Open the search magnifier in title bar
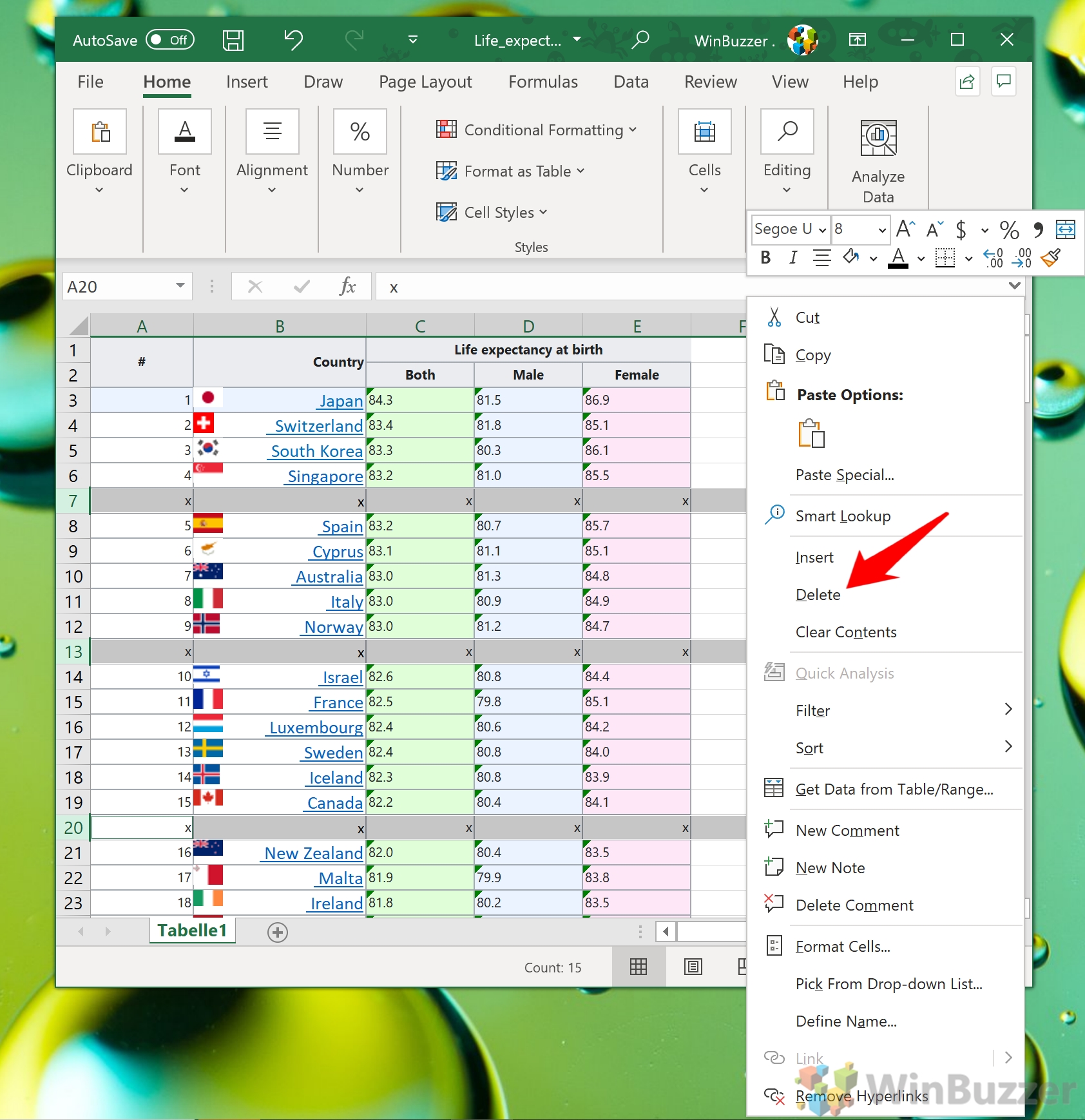 640,40
